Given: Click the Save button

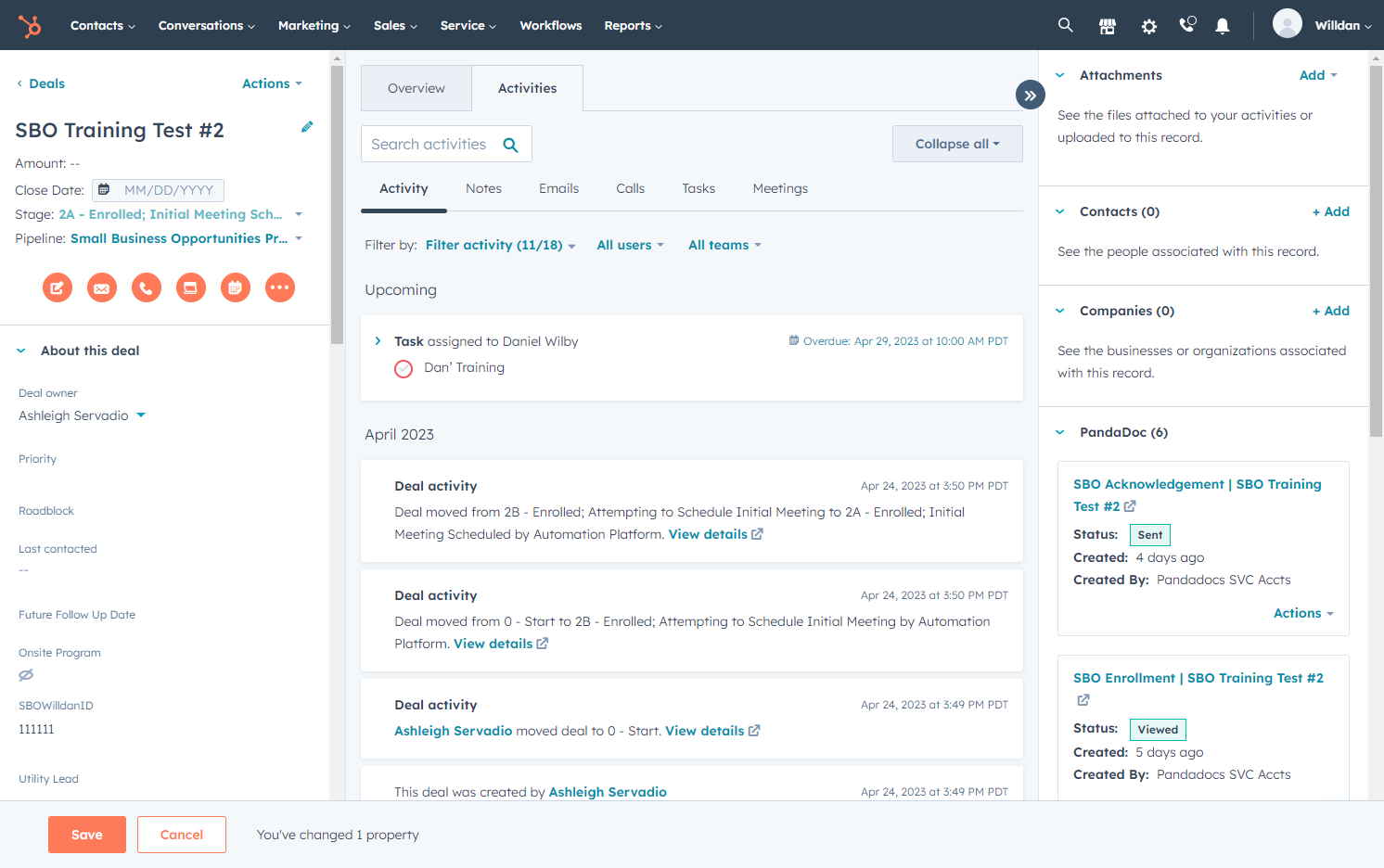Looking at the screenshot, I should click(87, 835).
